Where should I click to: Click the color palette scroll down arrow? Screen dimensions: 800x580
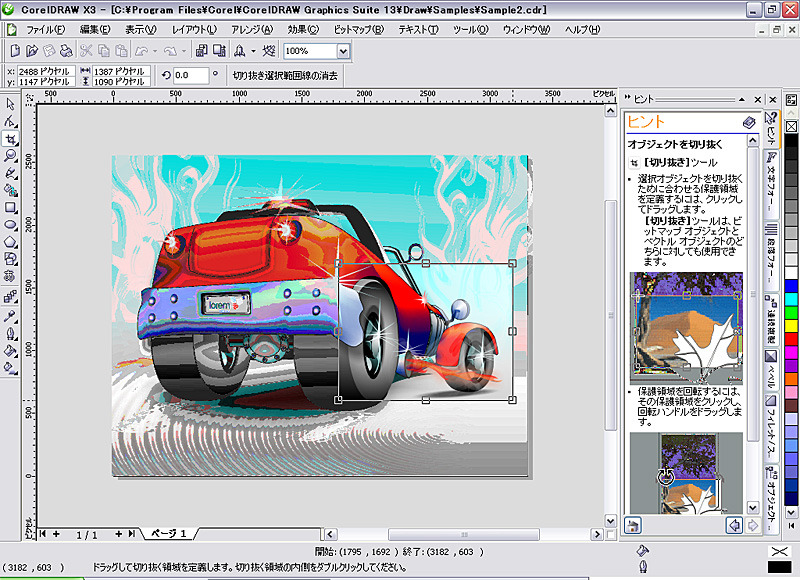click(x=791, y=512)
